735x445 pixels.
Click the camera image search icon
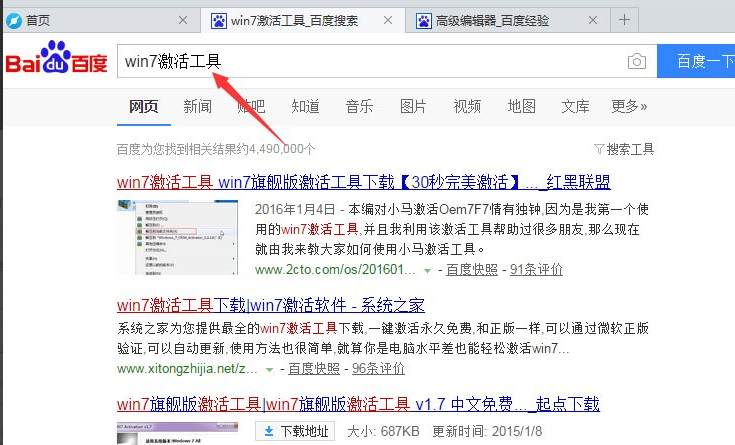[x=636, y=62]
